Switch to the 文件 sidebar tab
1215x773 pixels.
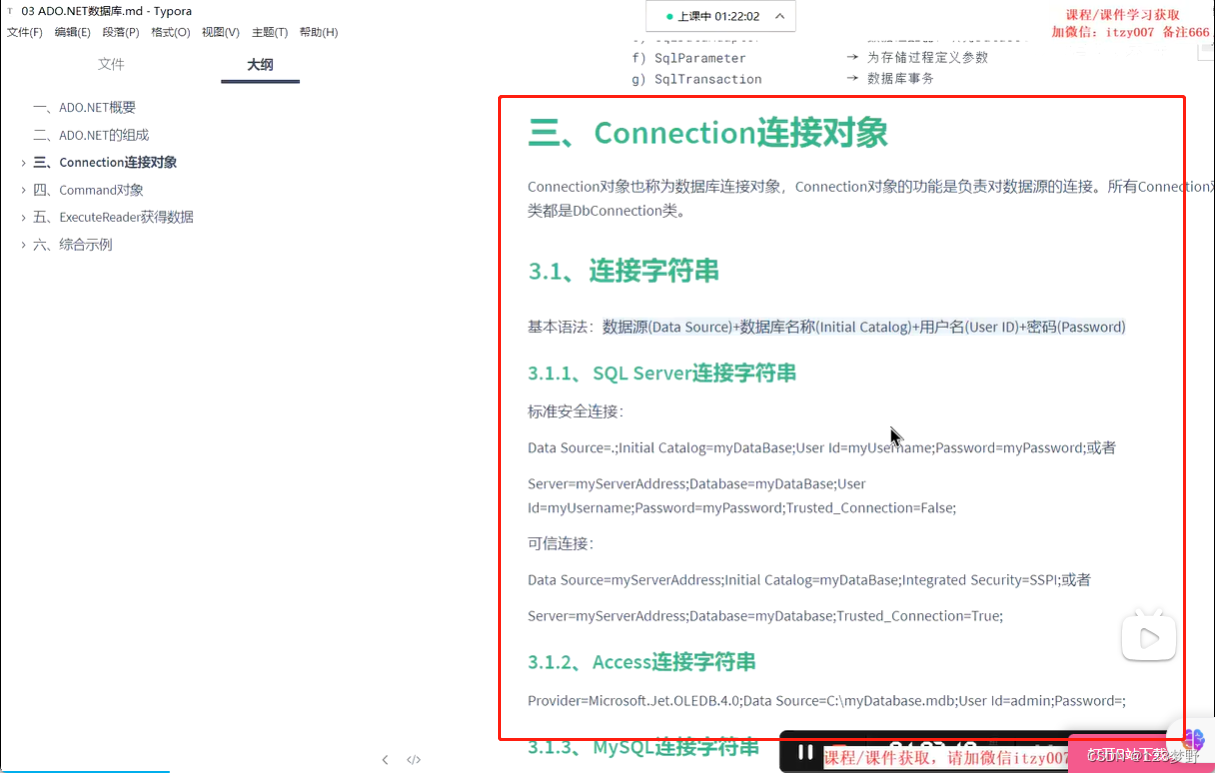pos(111,64)
